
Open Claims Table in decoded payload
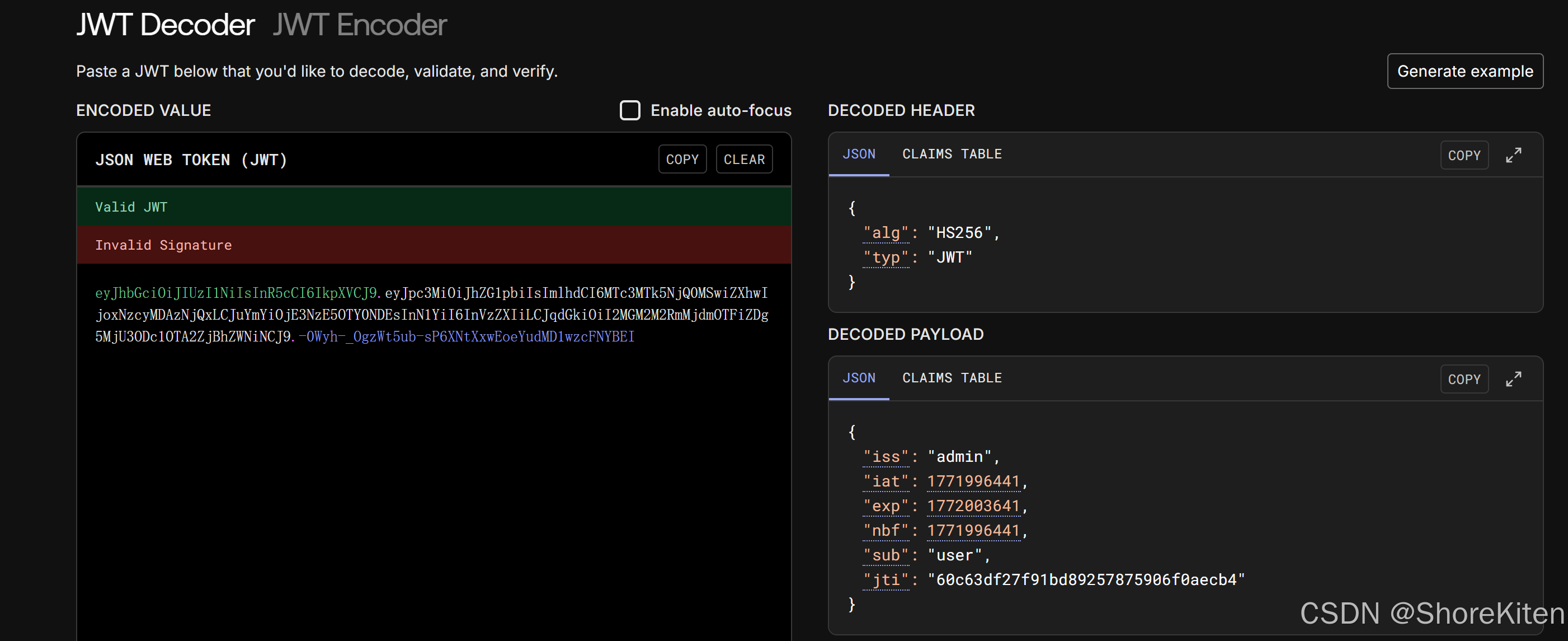click(952, 378)
